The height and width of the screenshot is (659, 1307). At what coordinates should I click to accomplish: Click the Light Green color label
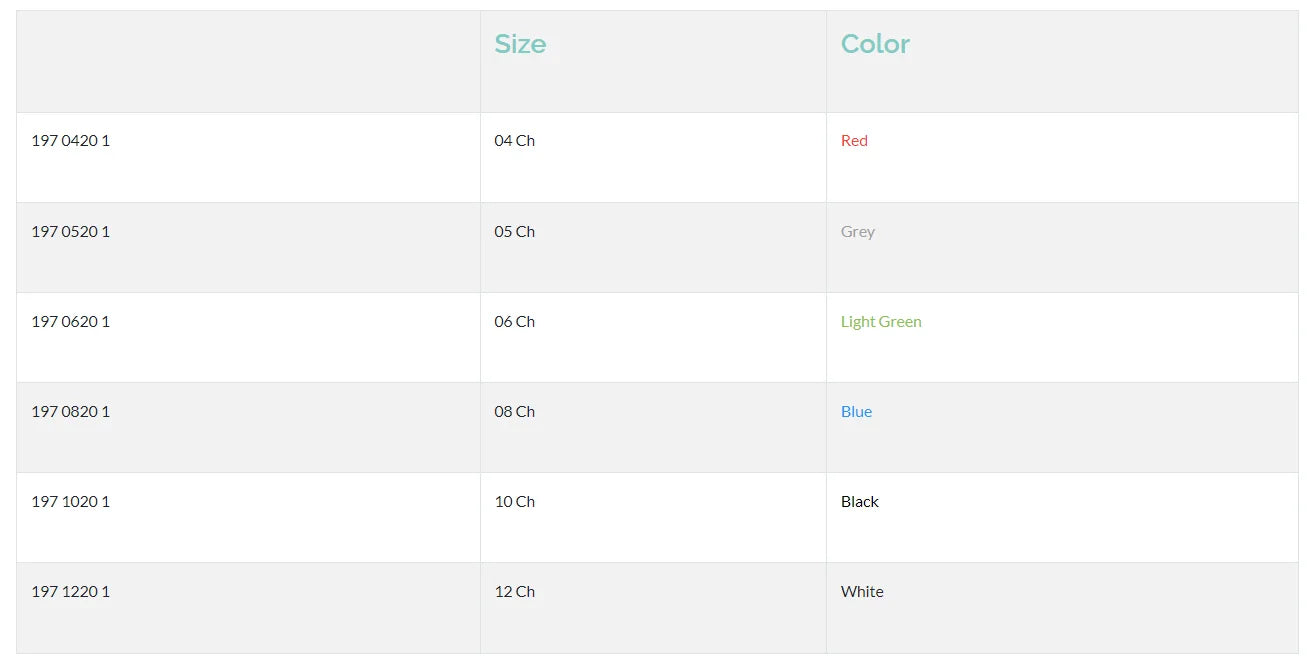click(881, 322)
